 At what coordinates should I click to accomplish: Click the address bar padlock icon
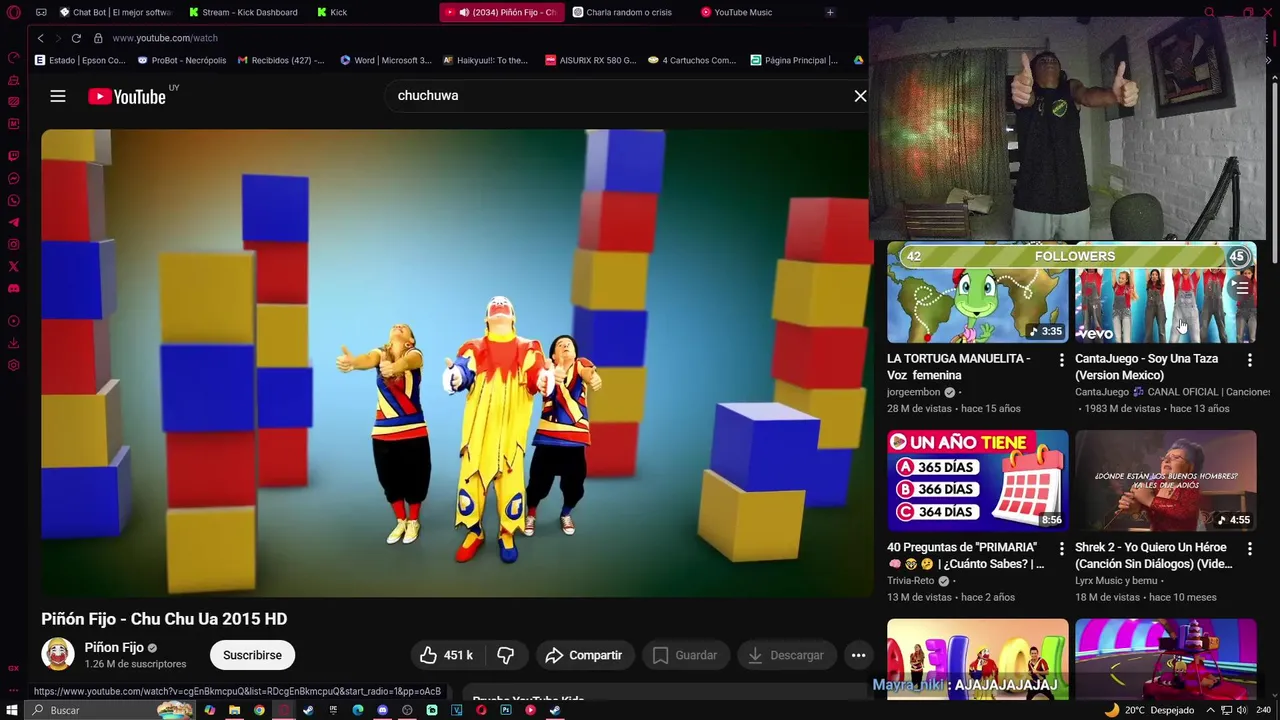[98, 38]
